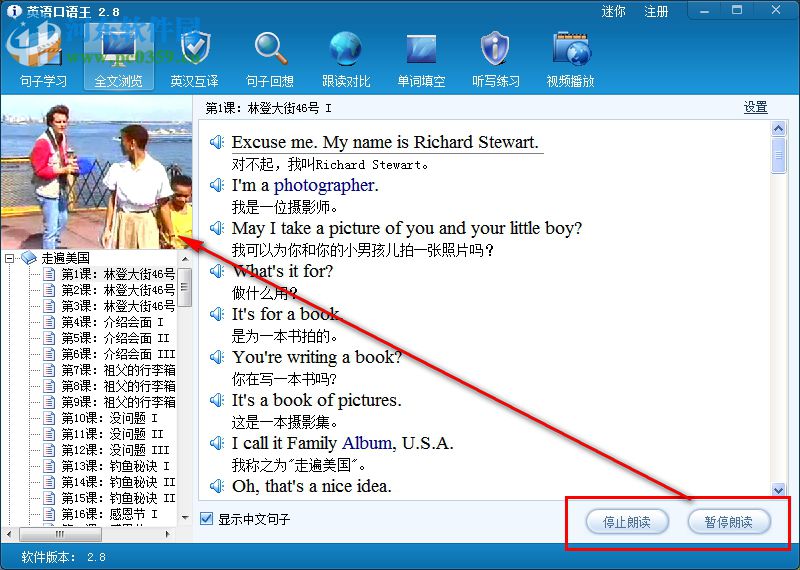
Task: Open the 视频播放 video player tool
Action: 570,60
